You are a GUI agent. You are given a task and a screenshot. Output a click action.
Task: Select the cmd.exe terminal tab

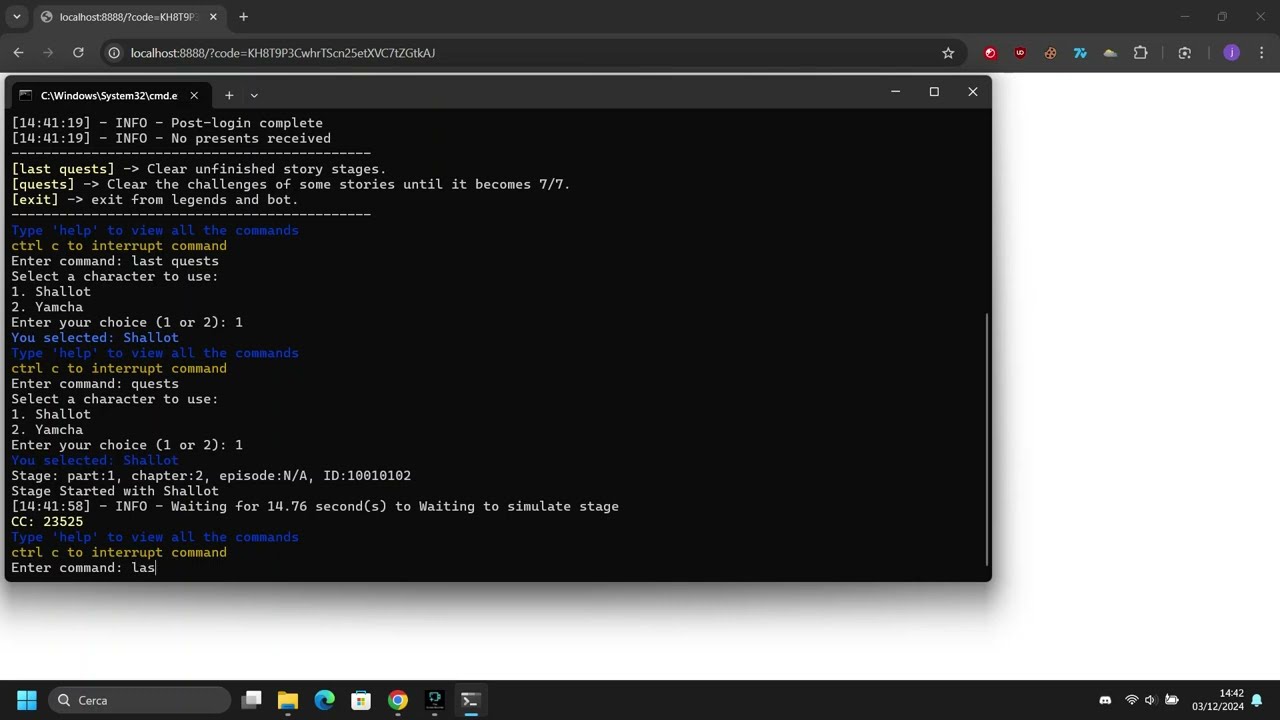pyautogui.click(x=109, y=95)
